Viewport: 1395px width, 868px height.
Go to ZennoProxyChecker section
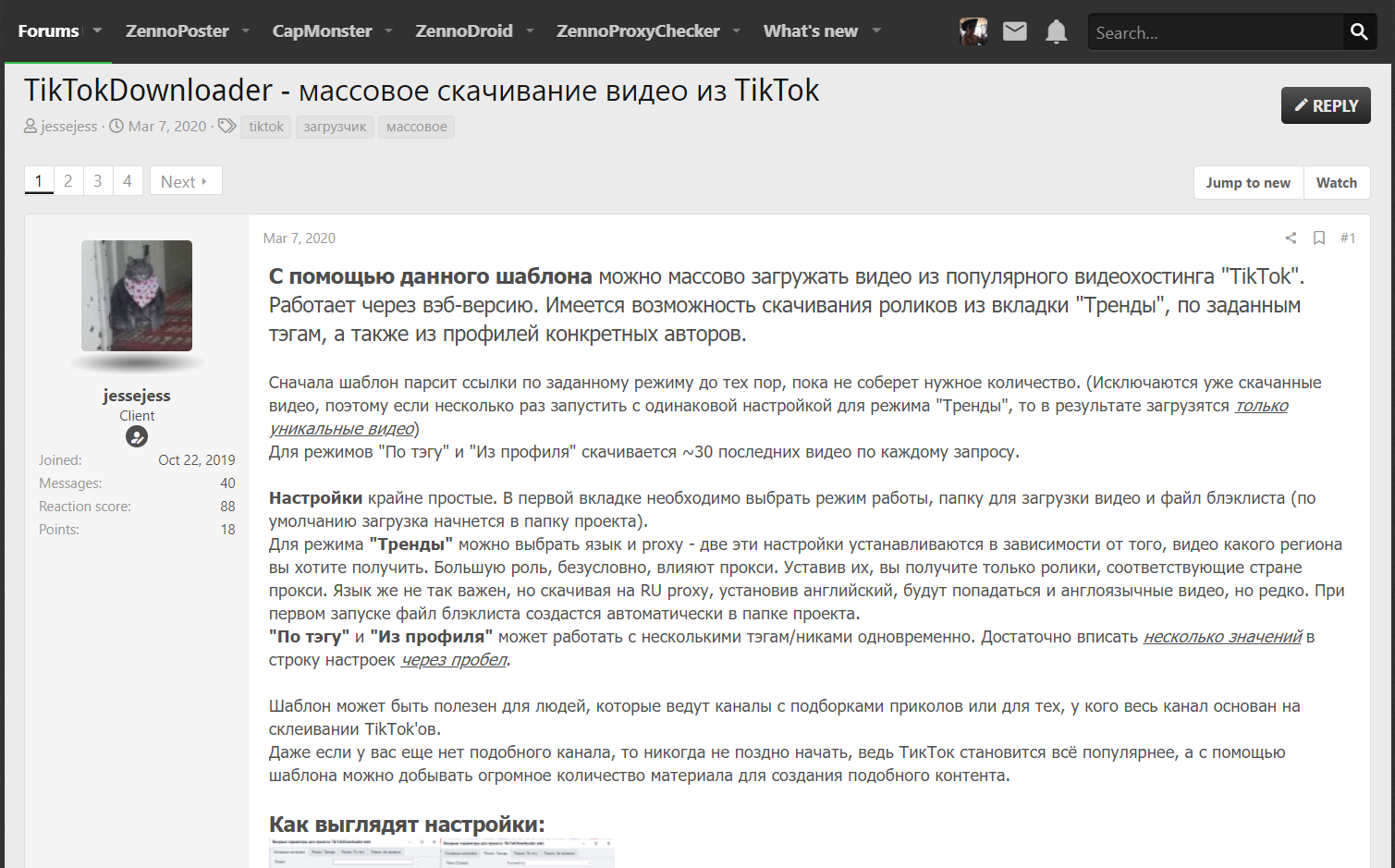pos(638,31)
